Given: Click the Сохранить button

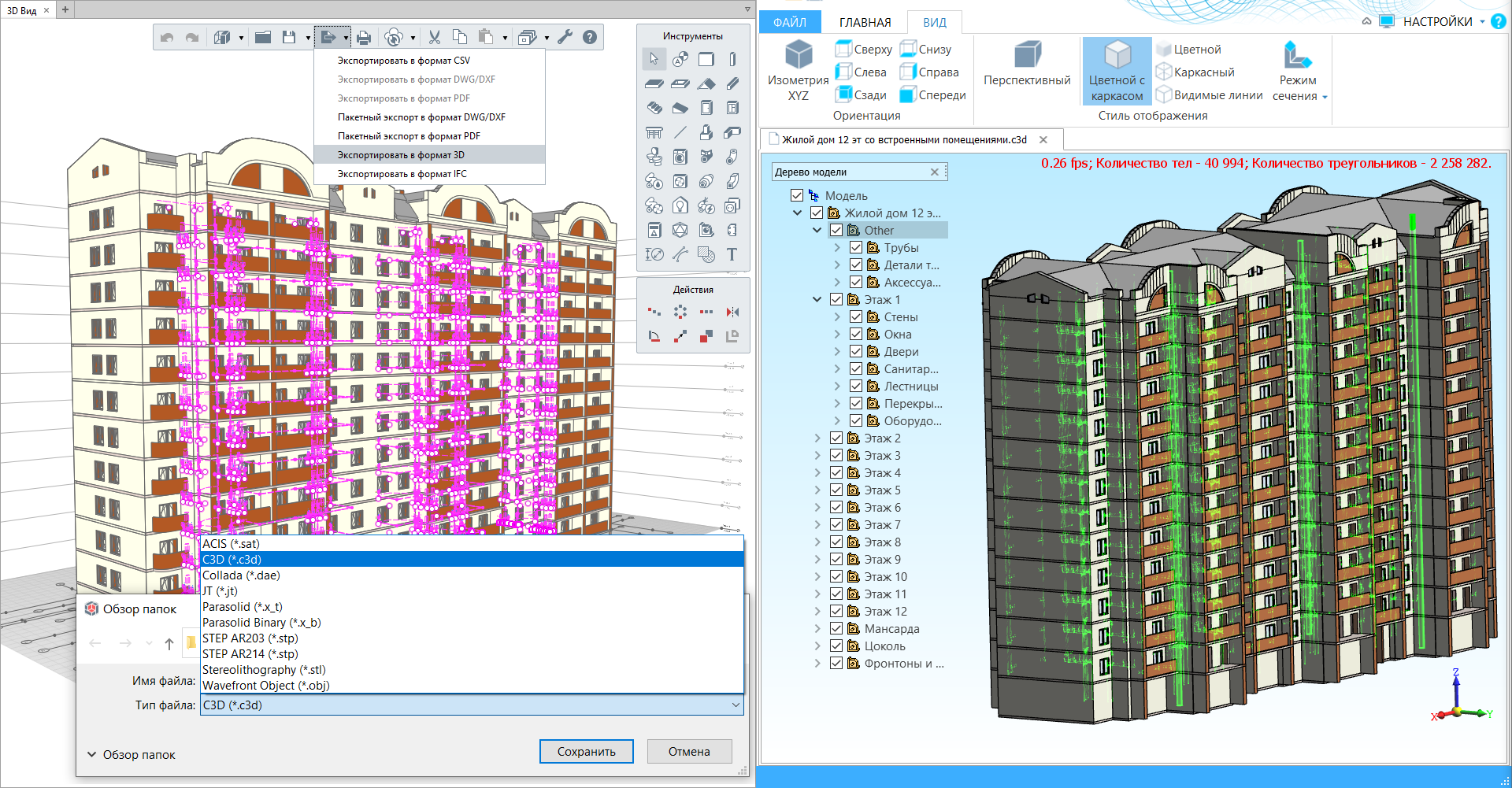Looking at the screenshot, I should (x=586, y=752).
